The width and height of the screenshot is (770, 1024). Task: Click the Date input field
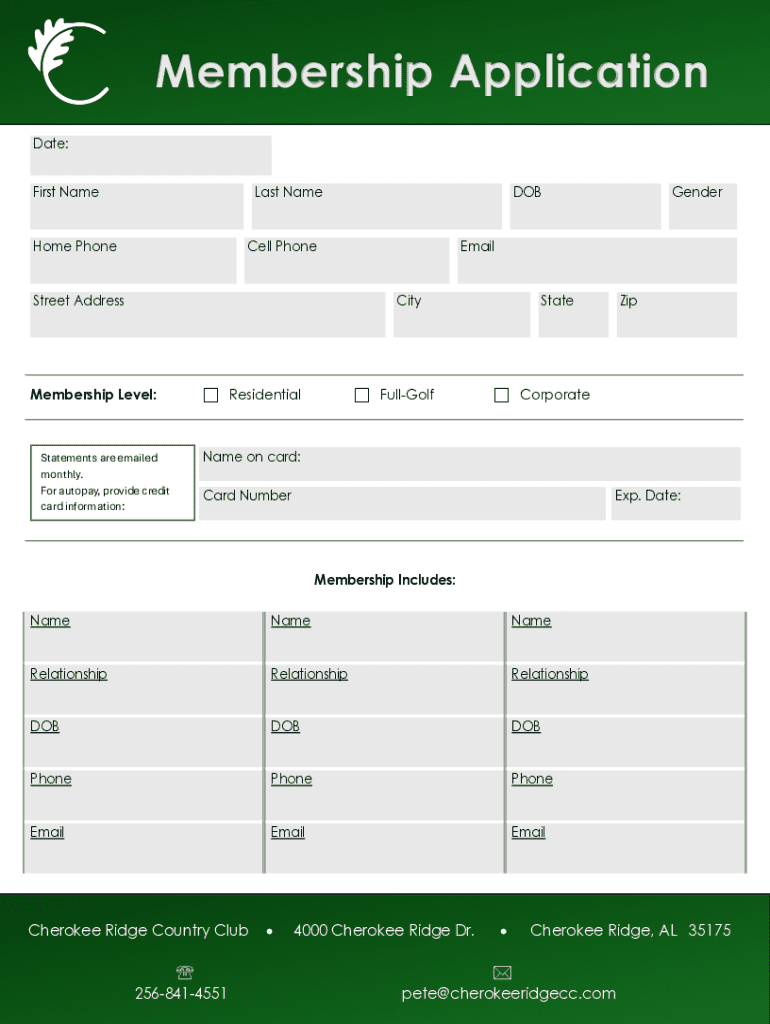150,156
